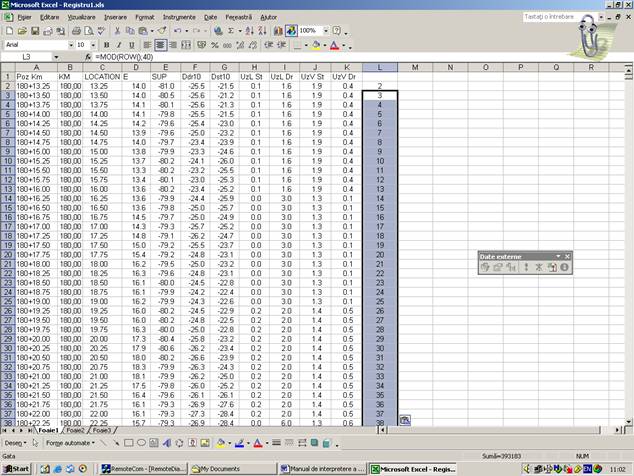
Task: Click the Undo arrow icon
Action: (177, 31)
